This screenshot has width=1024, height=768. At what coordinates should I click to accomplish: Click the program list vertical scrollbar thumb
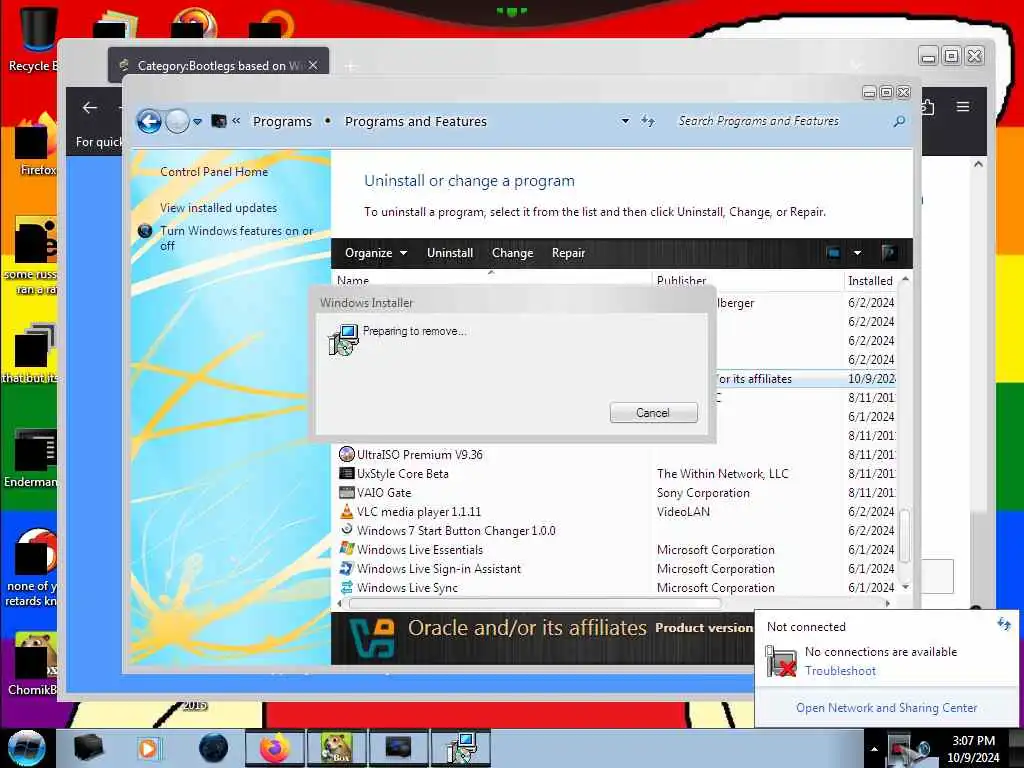click(905, 536)
